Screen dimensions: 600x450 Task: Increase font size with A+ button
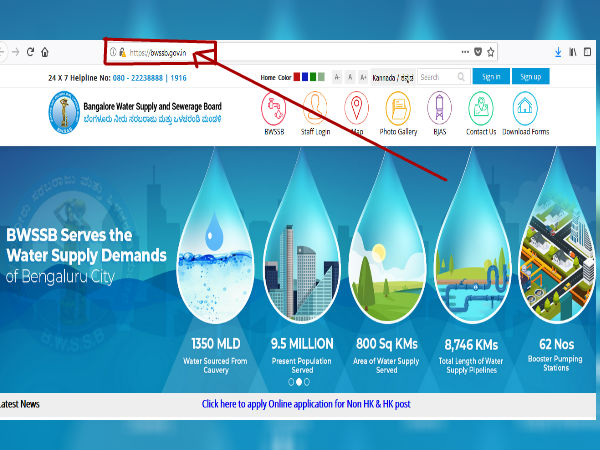click(363, 77)
